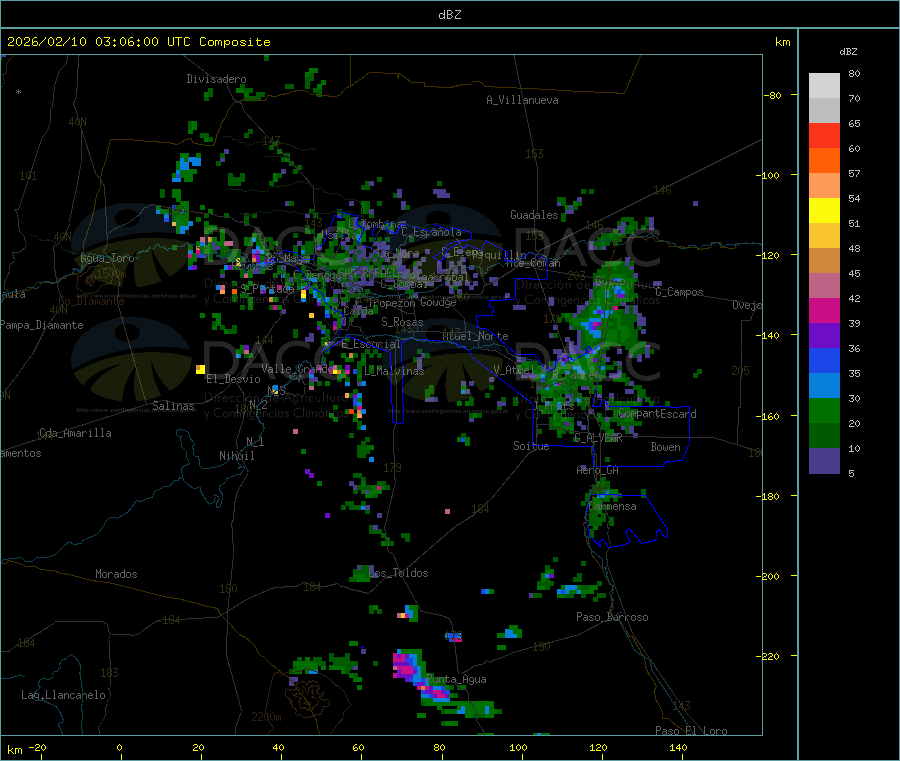Select the 'Bowen' label

665,447
